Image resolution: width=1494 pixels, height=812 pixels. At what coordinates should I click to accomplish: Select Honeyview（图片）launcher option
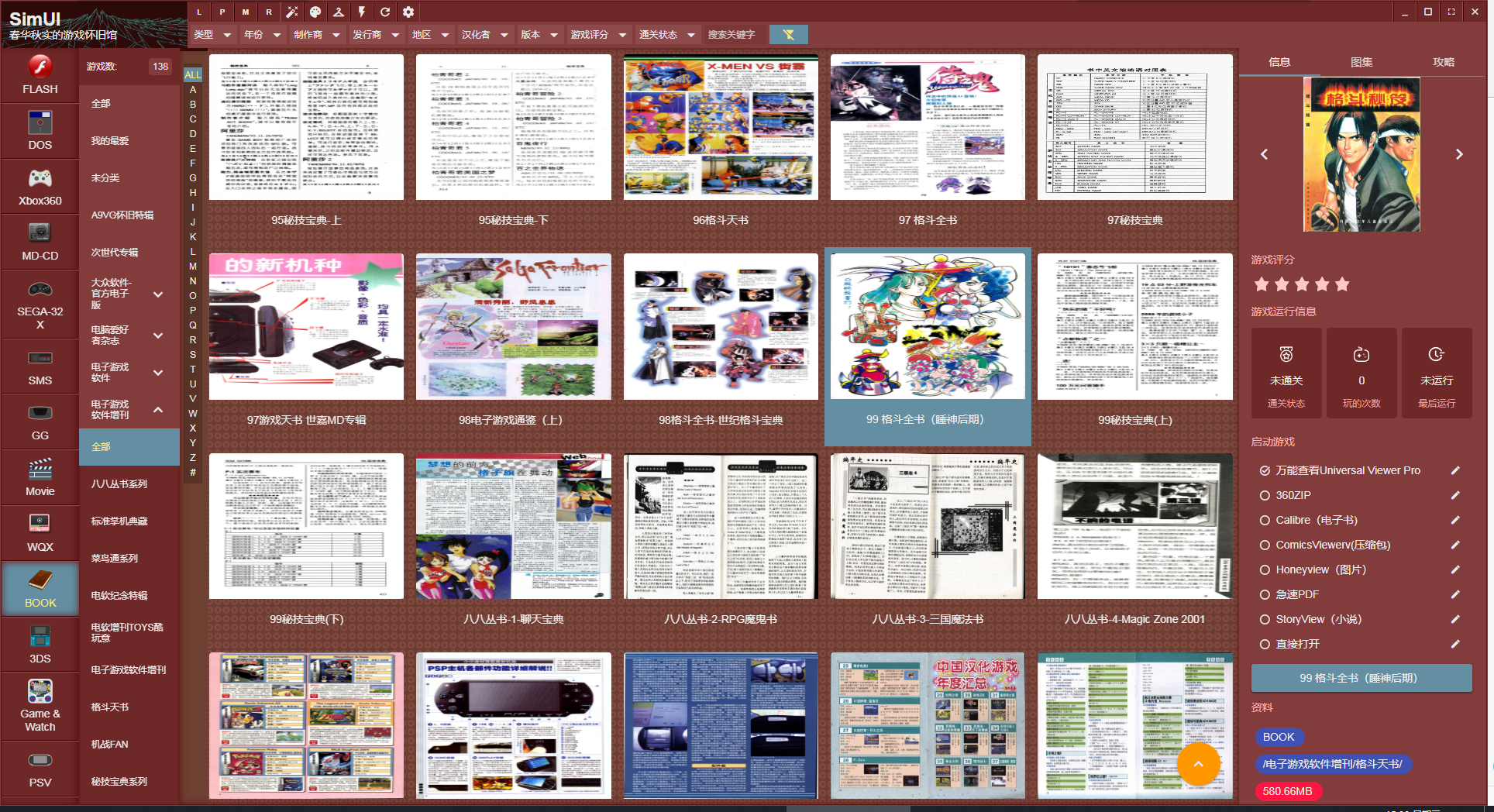(x=1313, y=569)
